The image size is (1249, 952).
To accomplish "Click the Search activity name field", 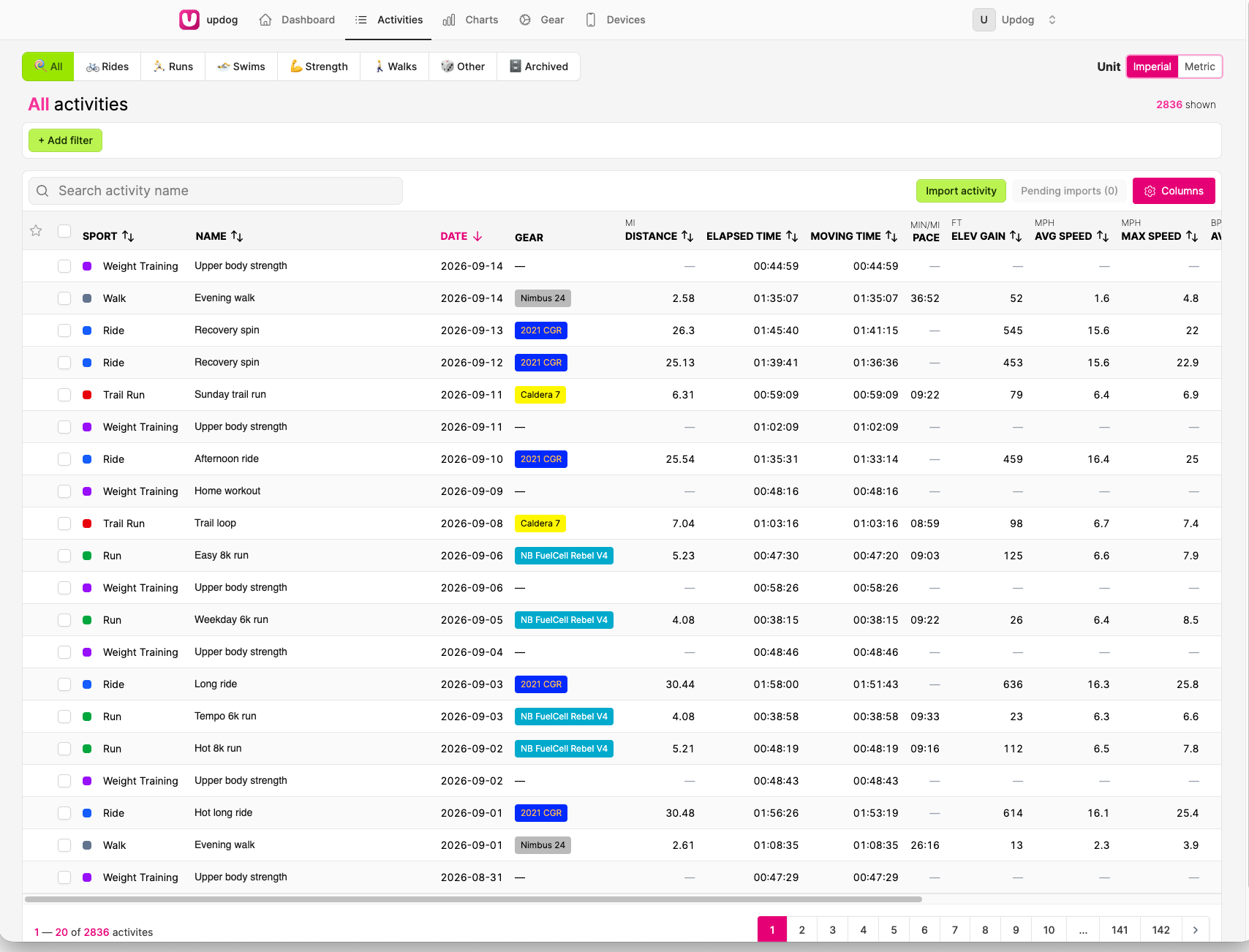I will 216,191.
